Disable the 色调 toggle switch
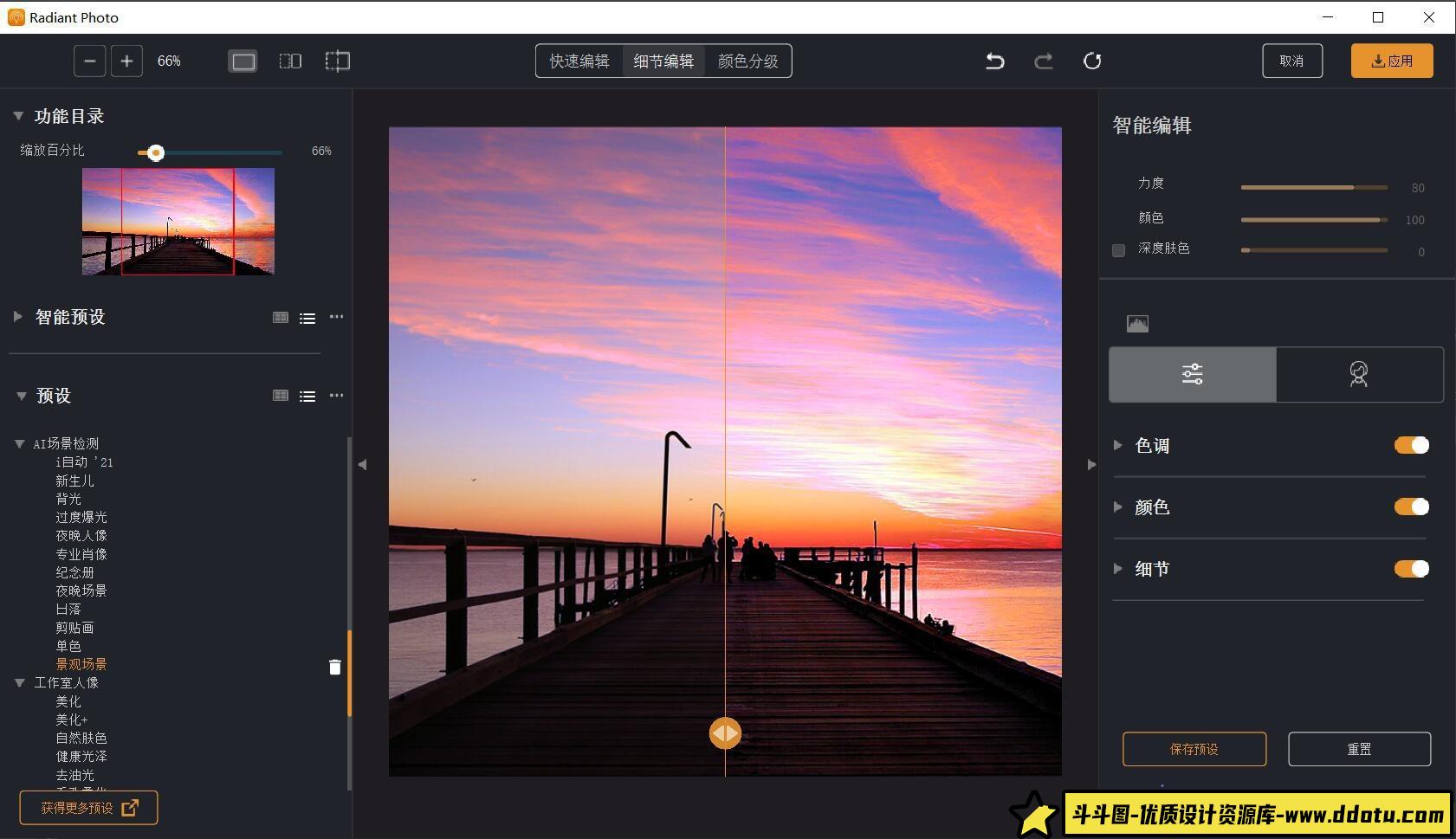The image size is (1456, 839). [1412, 445]
